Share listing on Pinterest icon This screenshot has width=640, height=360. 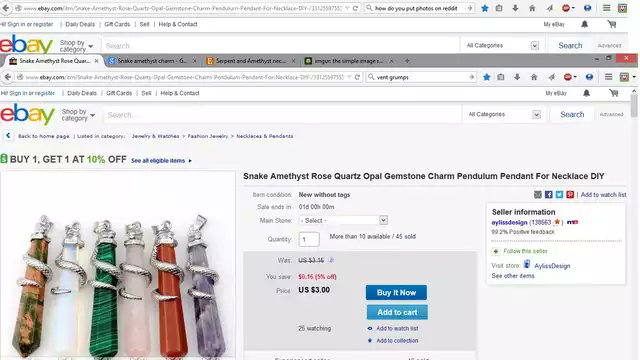[570, 195]
